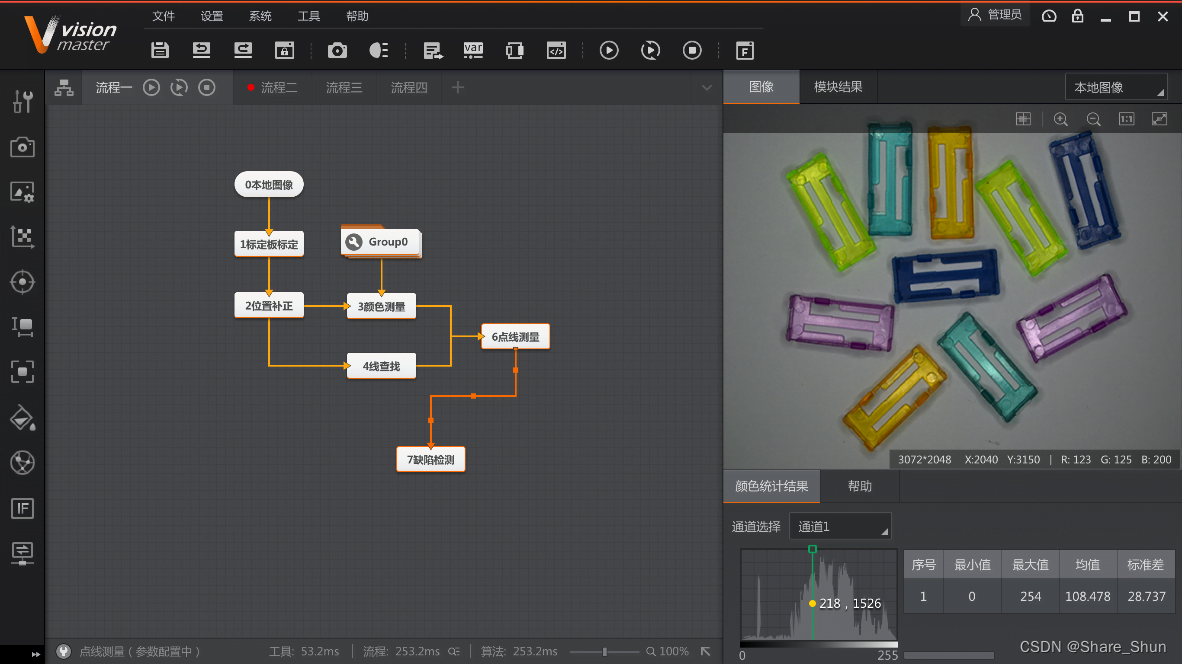Open the Group0 module group
Image resolution: width=1182 pixels, height=664 pixels.
tap(381, 242)
